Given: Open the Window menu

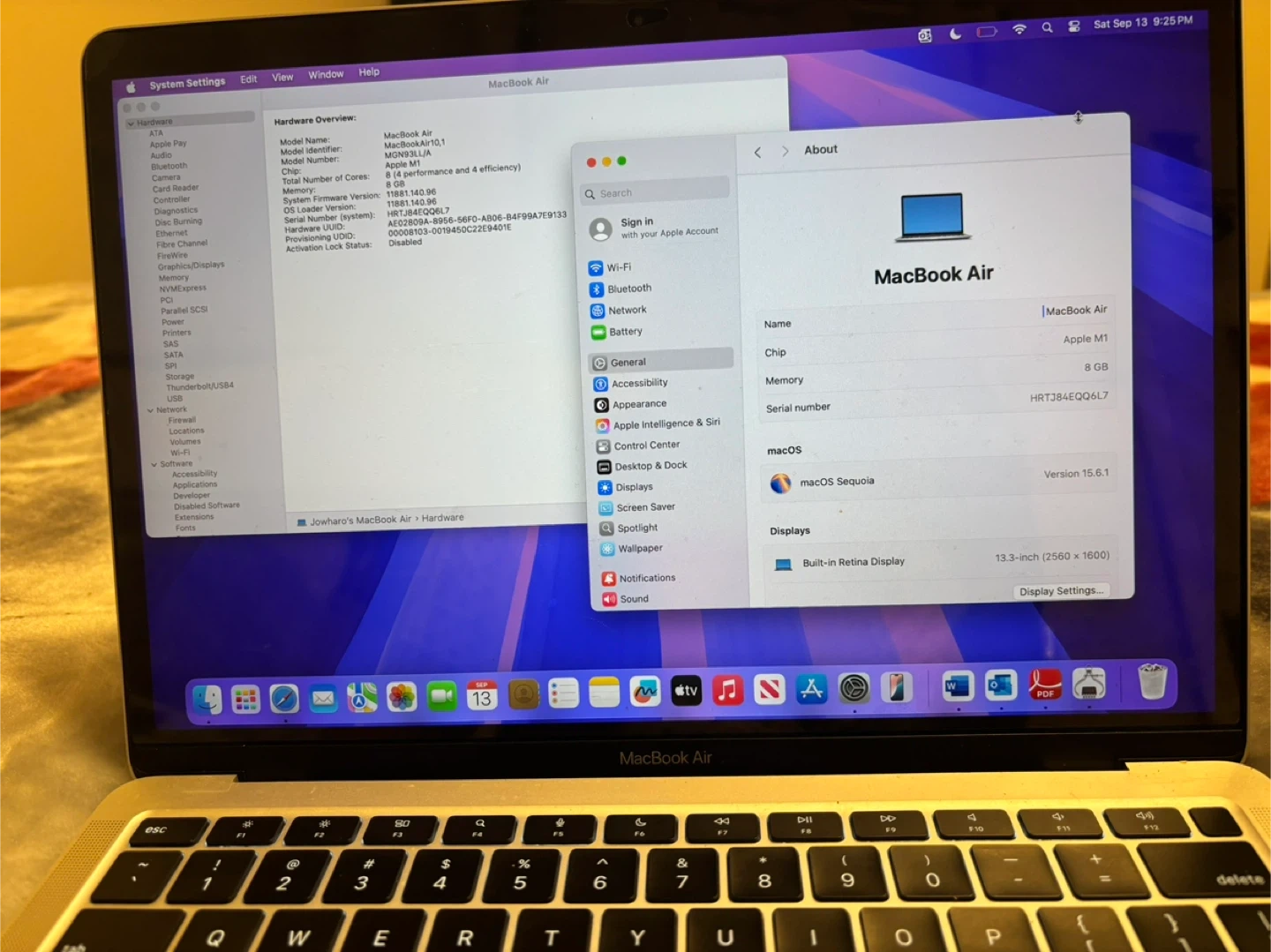Looking at the screenshot, I should click(326, 74).
